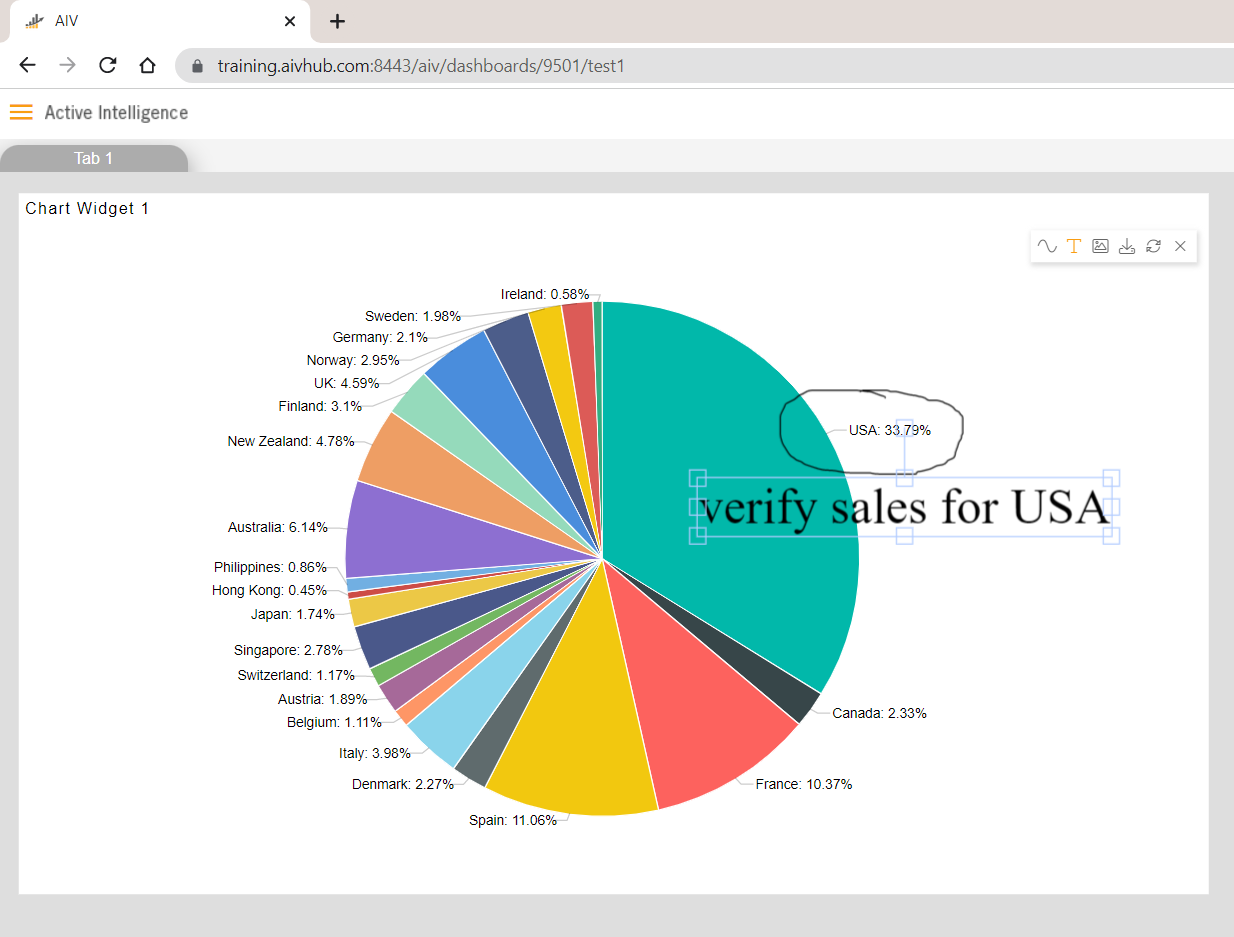The width and height of the screenshot is (1234, 937).
Task: Click the Active Intelligence title
Action: pyautogui.click(x=116, y=112)
